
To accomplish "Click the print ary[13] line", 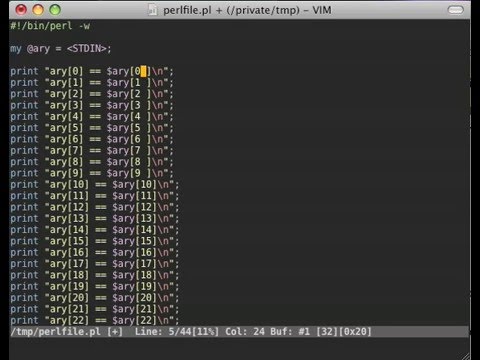I will pyautogui.click(x=95, y=219).
